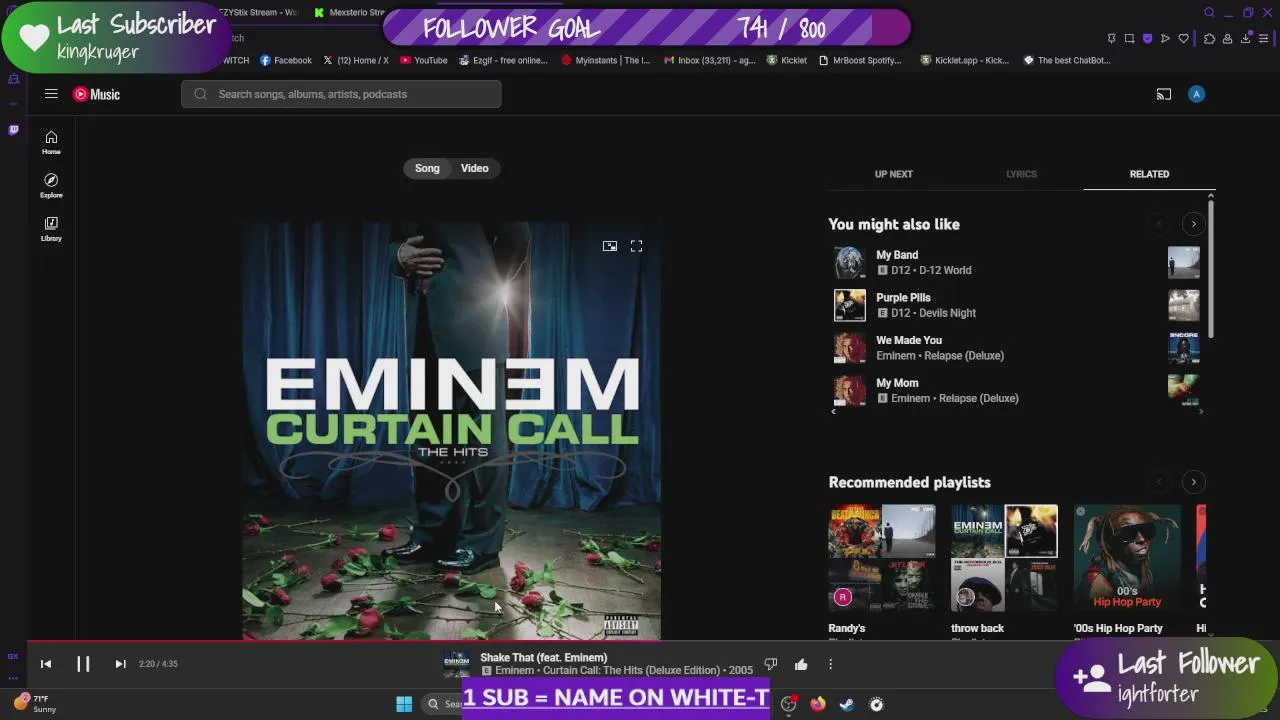Skip to the previous track
The height and width of the screenshot is (720, 1280).
pyautogui.click(x=46, y=664)
